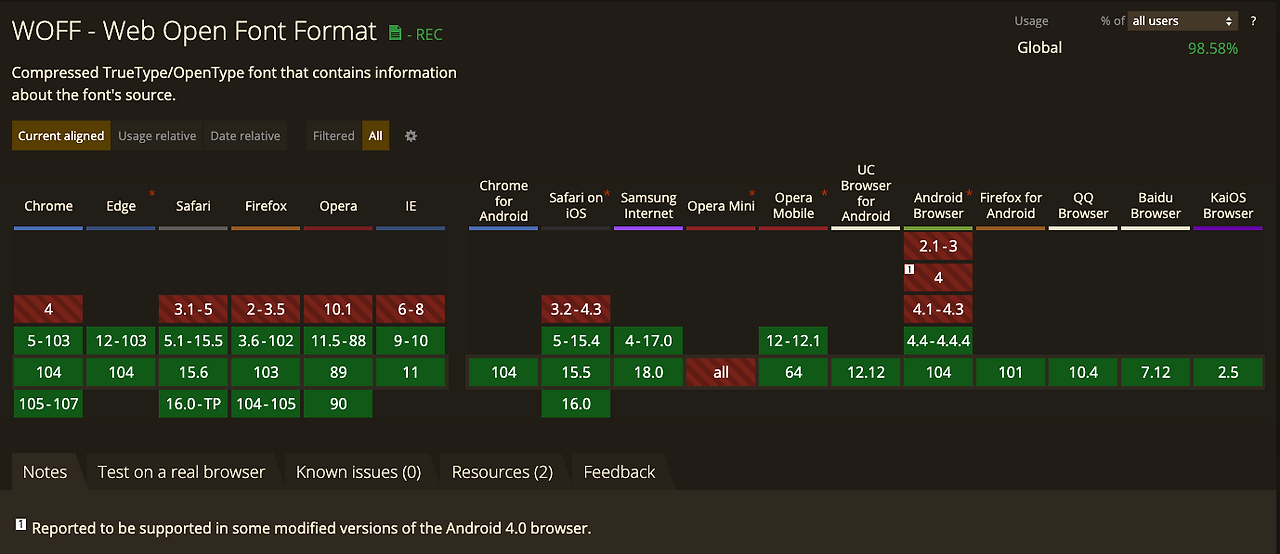Image resolution: width=1280 pixels, height=554 pixels.
Task: Open the all users usage dropdown
Action: point(1183,21)
